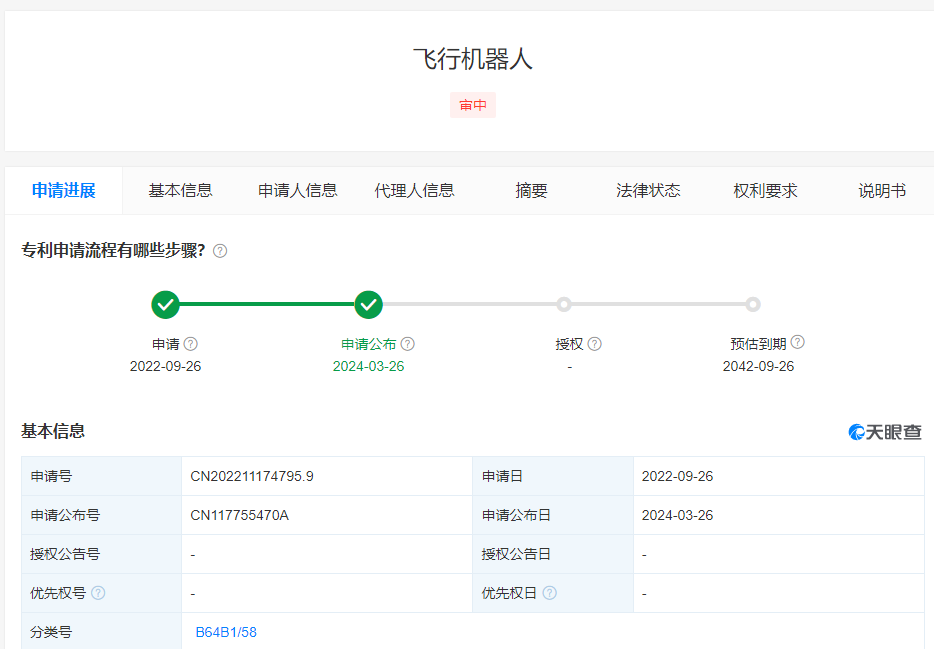Select the 摘要 tab
Screen dimensions: 934x649
pyautogui.click(x=531, y=191)
